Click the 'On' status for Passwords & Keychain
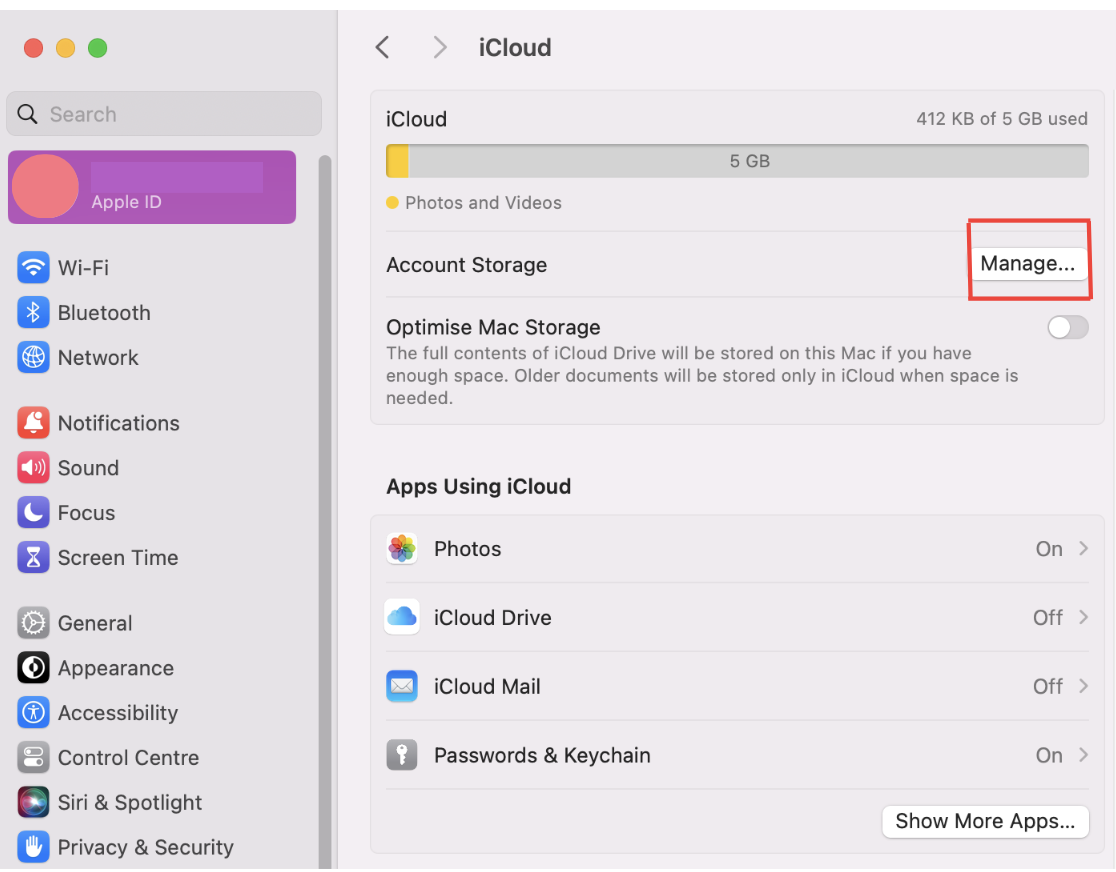Viewport: 1116px width, 872px height. pyautogui.click(x=1048, y=755)
